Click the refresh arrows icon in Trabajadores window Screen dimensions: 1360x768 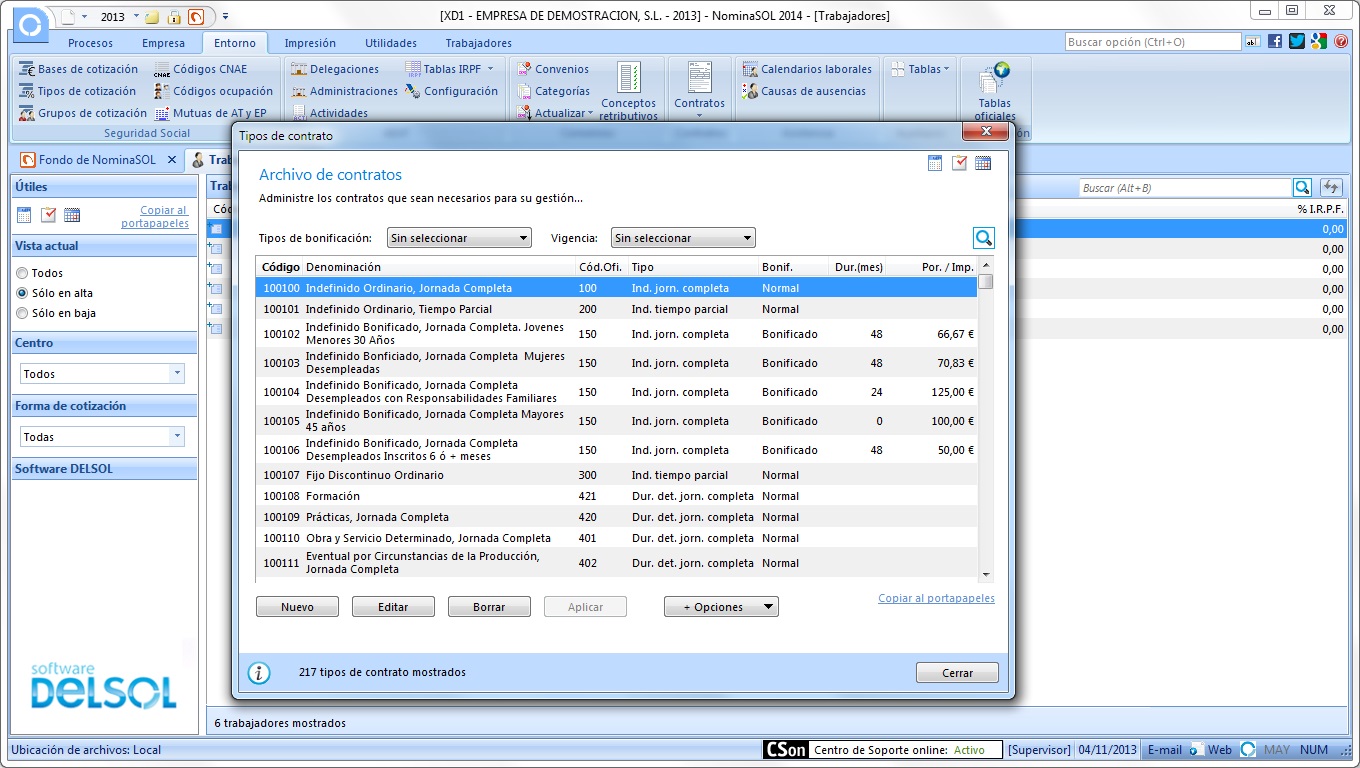[x=1331, y=187]
